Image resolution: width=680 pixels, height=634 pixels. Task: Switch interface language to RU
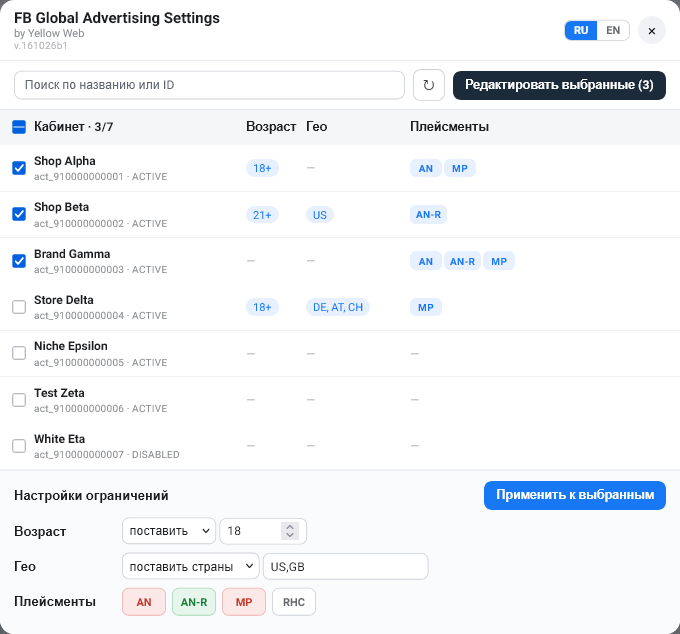pos(581,30)
